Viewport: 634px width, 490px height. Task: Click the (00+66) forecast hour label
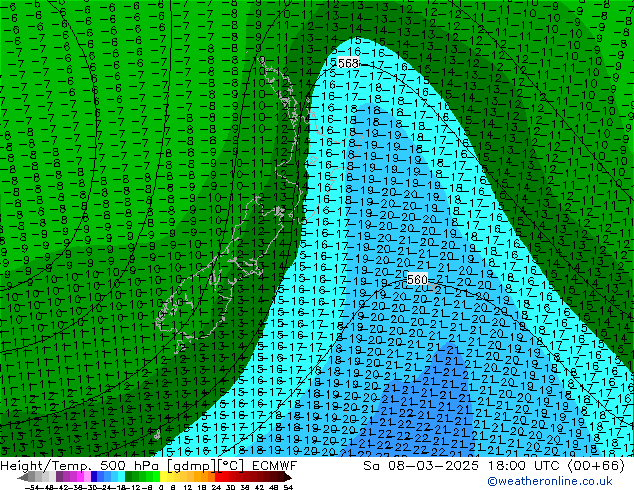[596, 466]
